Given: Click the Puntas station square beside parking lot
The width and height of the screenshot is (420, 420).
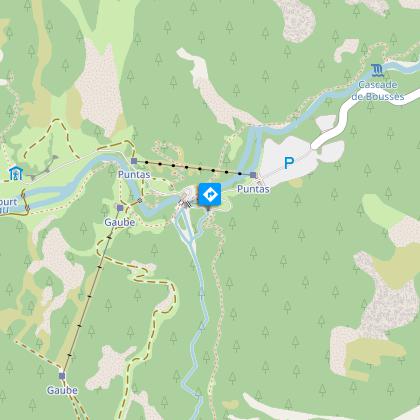Looking at the screenshot, I should pyautogui.click(x=253, y=175).
